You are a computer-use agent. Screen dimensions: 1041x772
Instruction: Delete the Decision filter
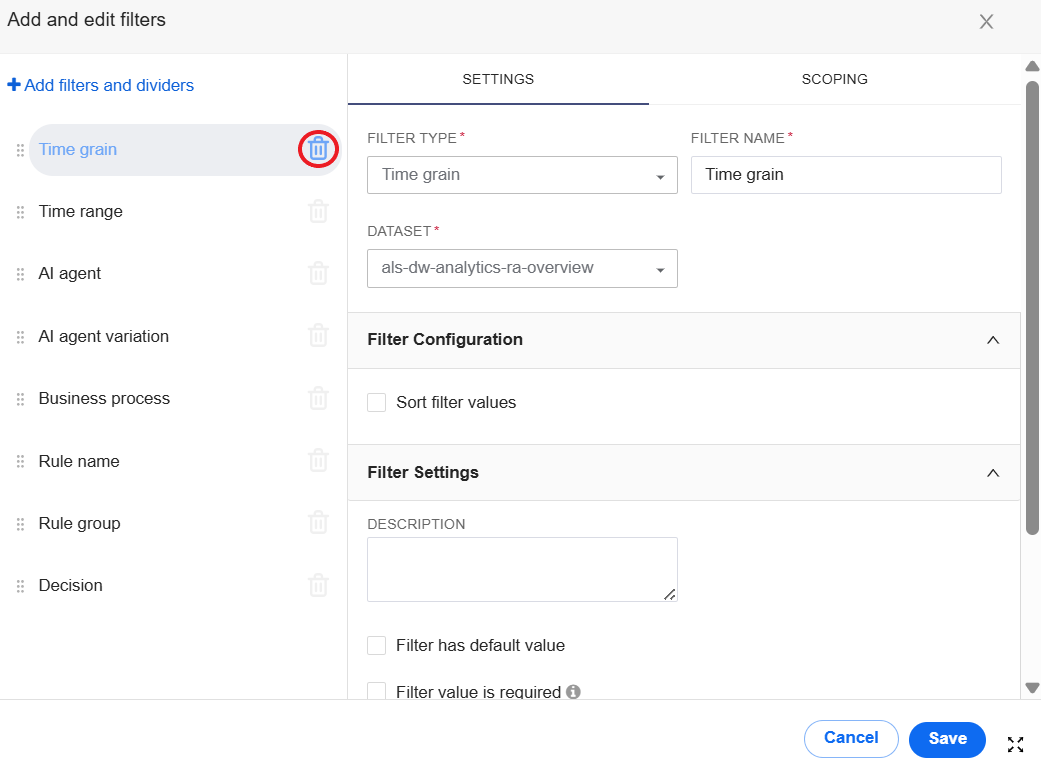click(x=319, y=585)
